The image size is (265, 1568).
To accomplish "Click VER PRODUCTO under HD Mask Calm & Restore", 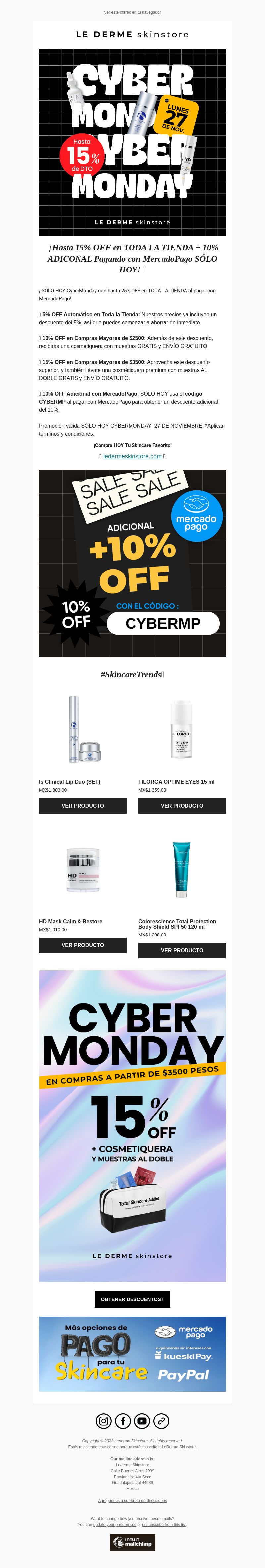I will (x=83, y=945).
